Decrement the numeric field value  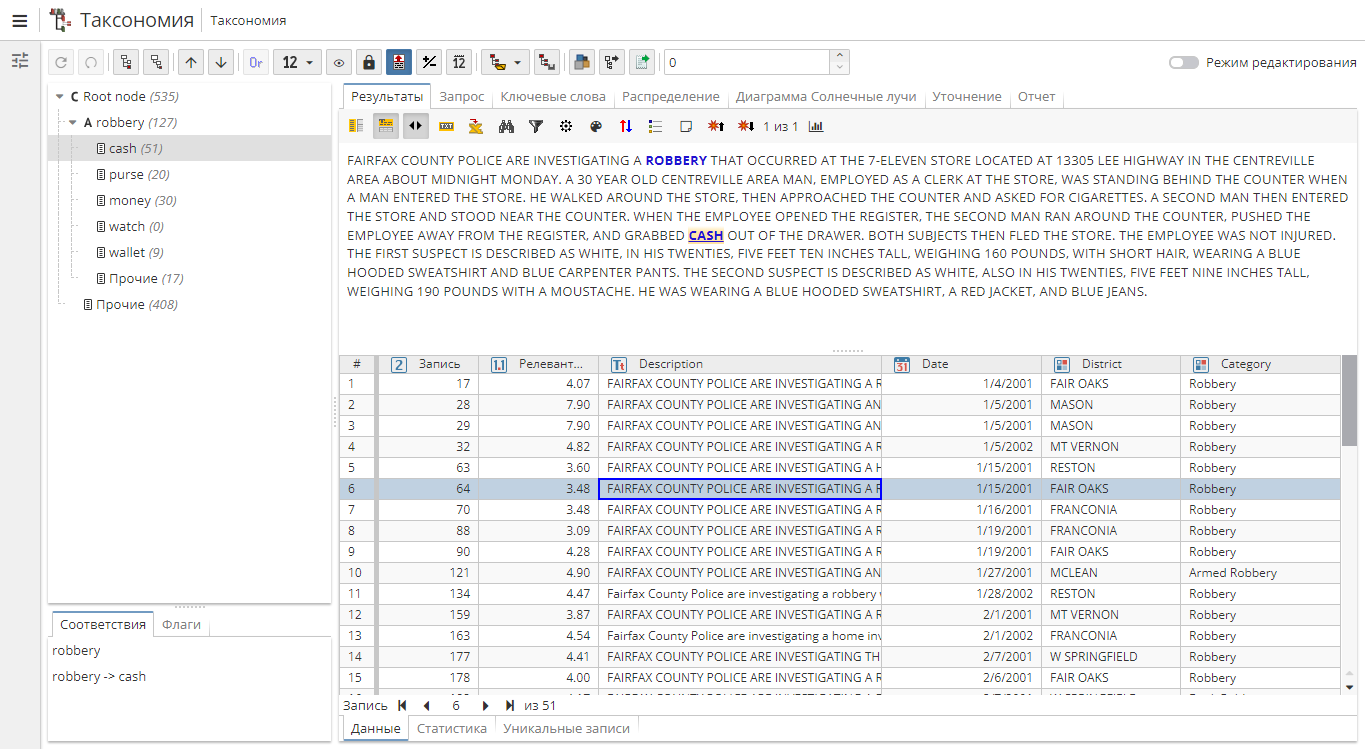coord(840,68)
